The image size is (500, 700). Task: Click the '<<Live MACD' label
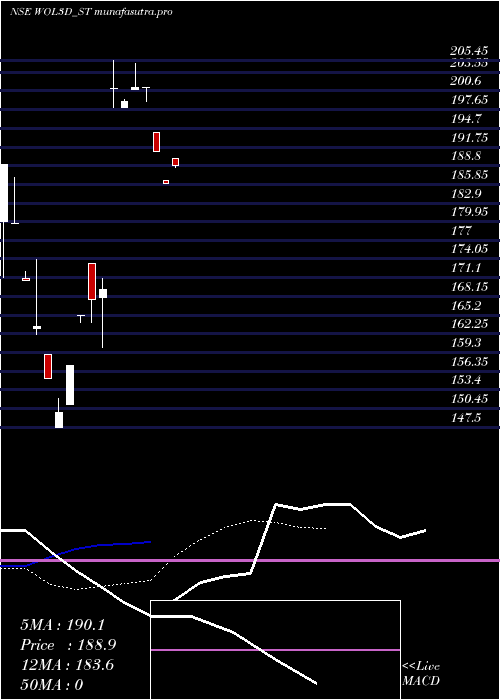coord(421,674)
